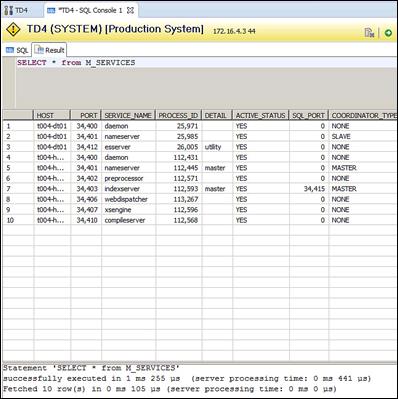This screenshot has height=399, width=398.
Task: Click the 'successfully executed' status line
Action: click(x=187, y=378)
